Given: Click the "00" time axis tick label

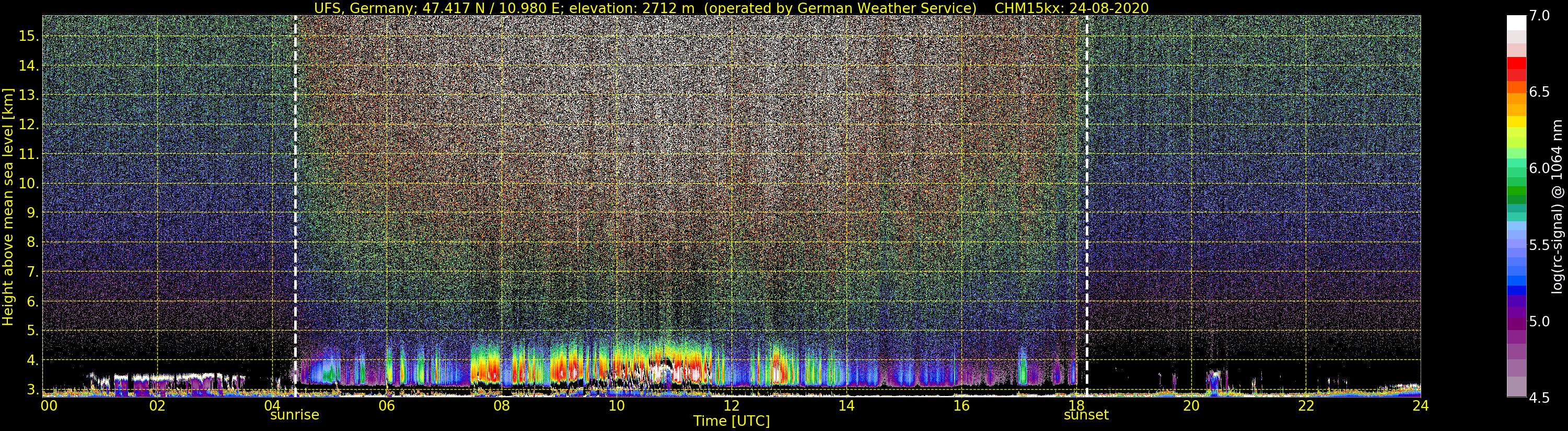Looking at the screenshot, I should coord(48,405).
